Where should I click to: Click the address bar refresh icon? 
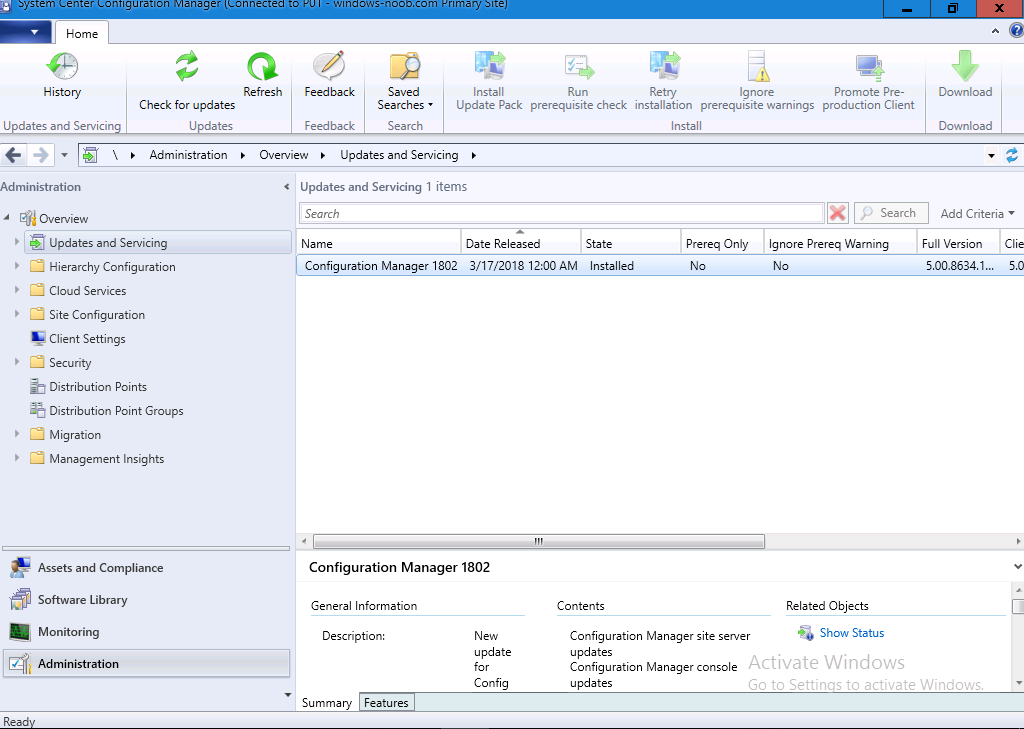coord(1012,155)
